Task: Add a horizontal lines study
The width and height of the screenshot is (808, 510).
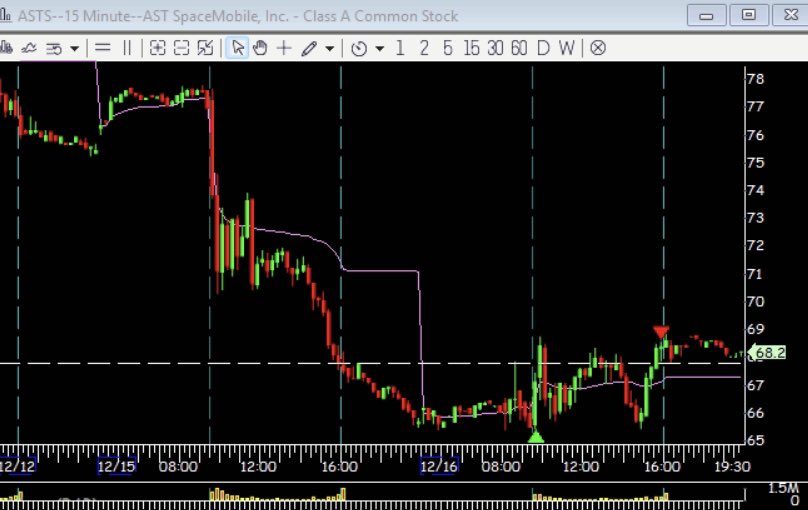Action: (x=103, y=48)
